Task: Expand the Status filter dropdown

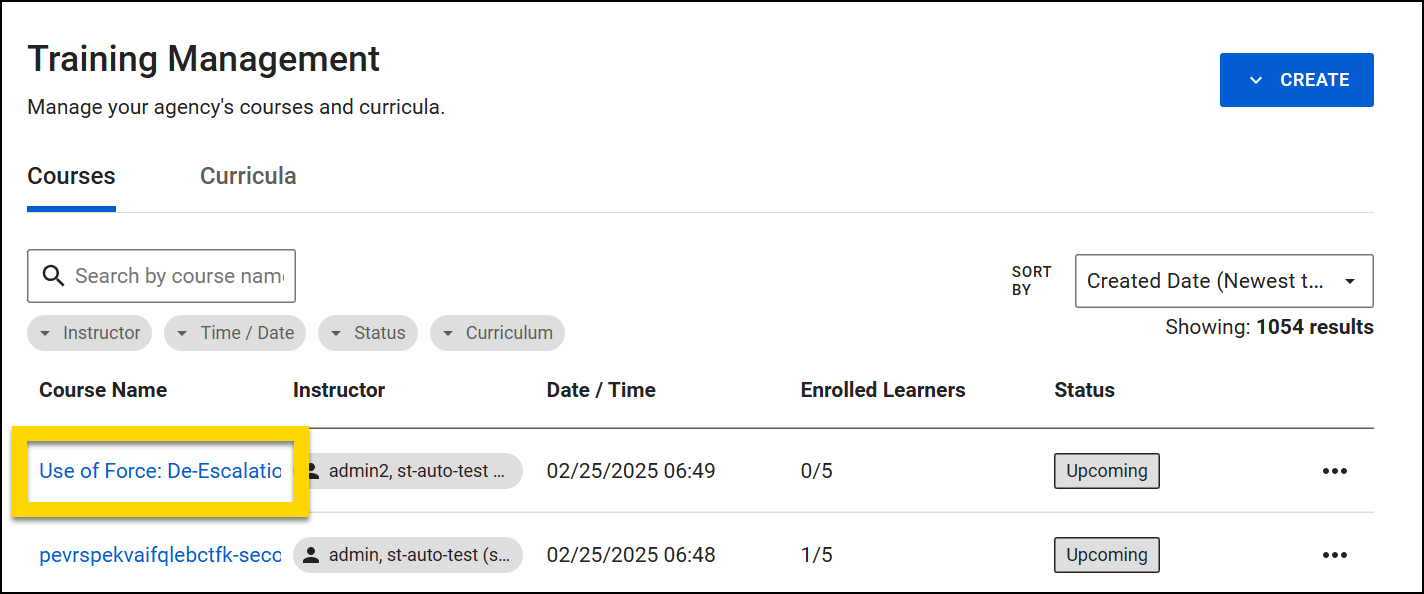Action: pos(368,333)
